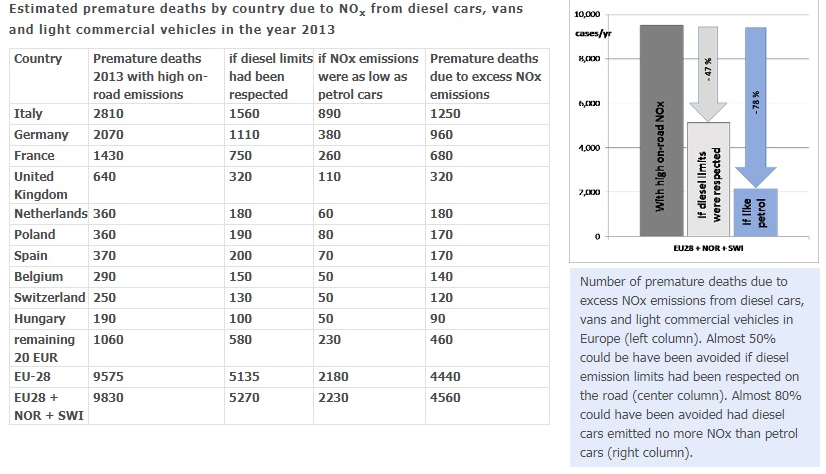Image resolution: width=826 pixels, height=474 pixels.
Task: Click Hungary's 90 value
Action: [438, 319]
